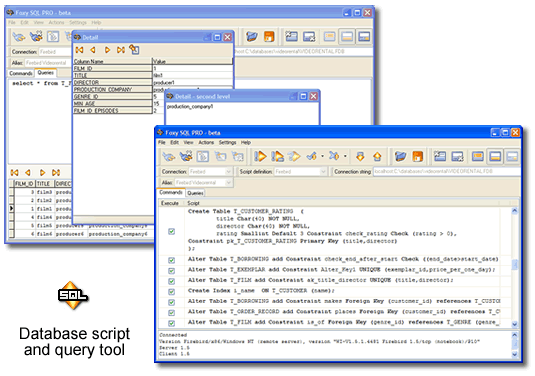Select Commands tab in back window
535x376 pixels.
(x=21, y=74)
